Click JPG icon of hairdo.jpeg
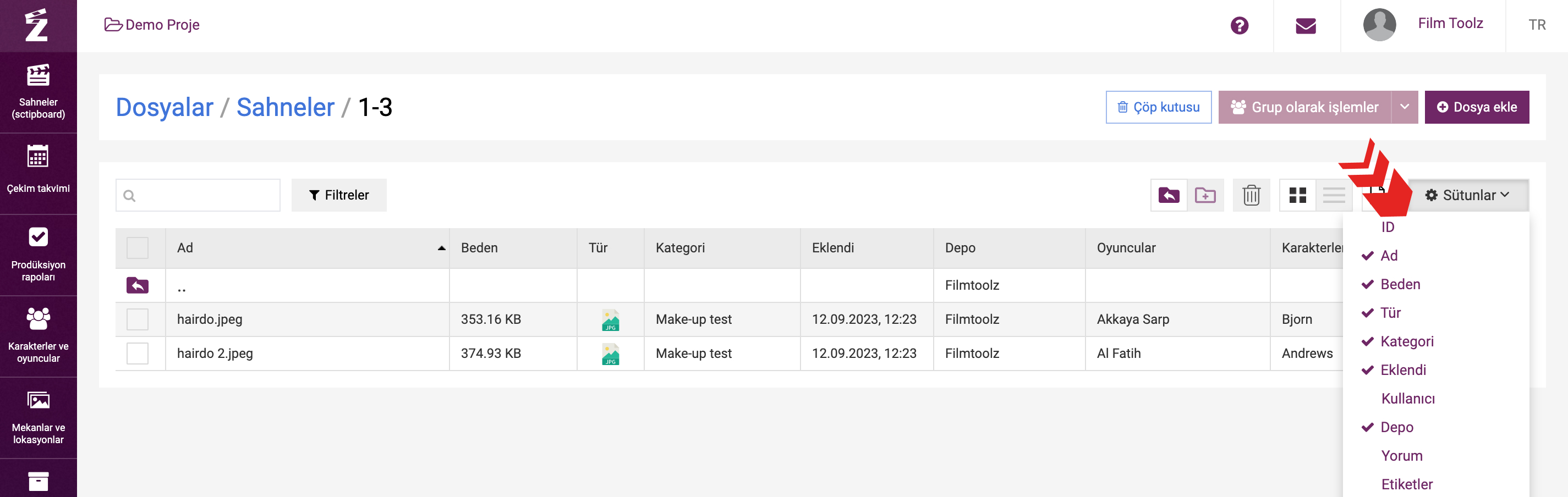 coord(610,320)
